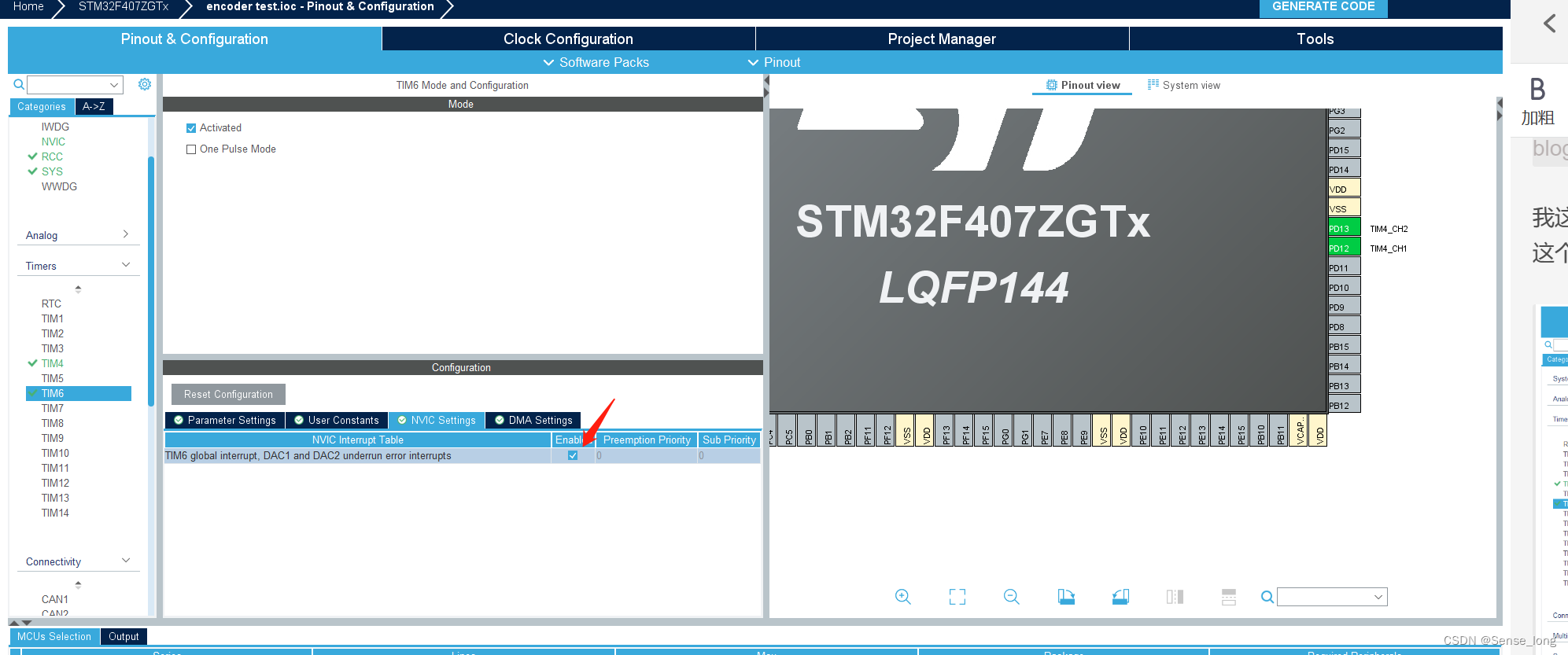The image size is (1568, 655).
Task: Toggle the TIM6 global interrupt Enabled checkbox
Action: point(573,455)
